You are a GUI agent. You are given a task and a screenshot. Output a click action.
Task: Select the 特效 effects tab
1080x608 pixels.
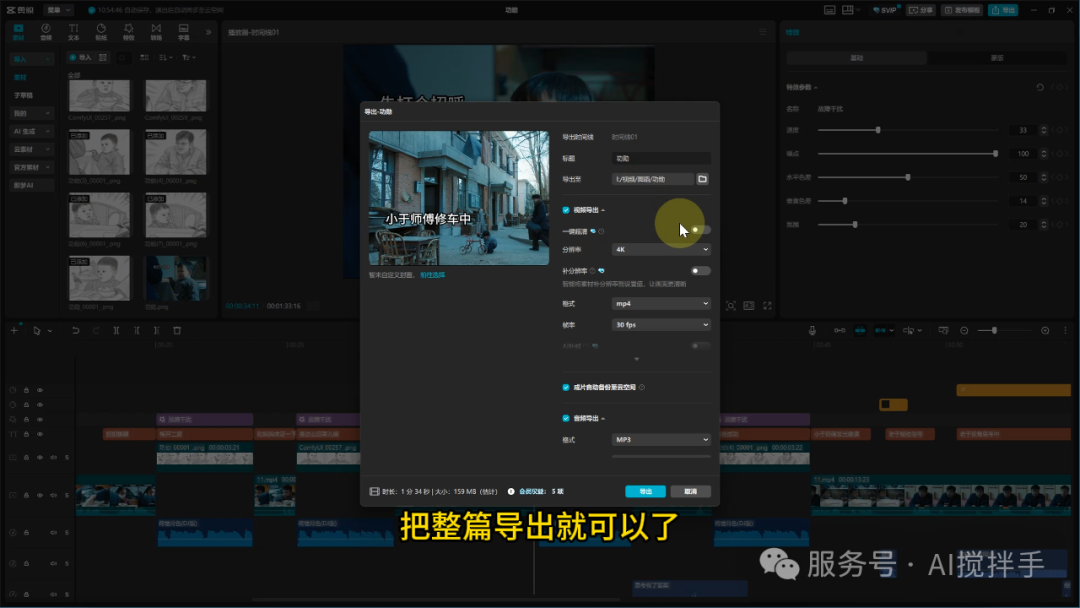(x=129, y=32)
